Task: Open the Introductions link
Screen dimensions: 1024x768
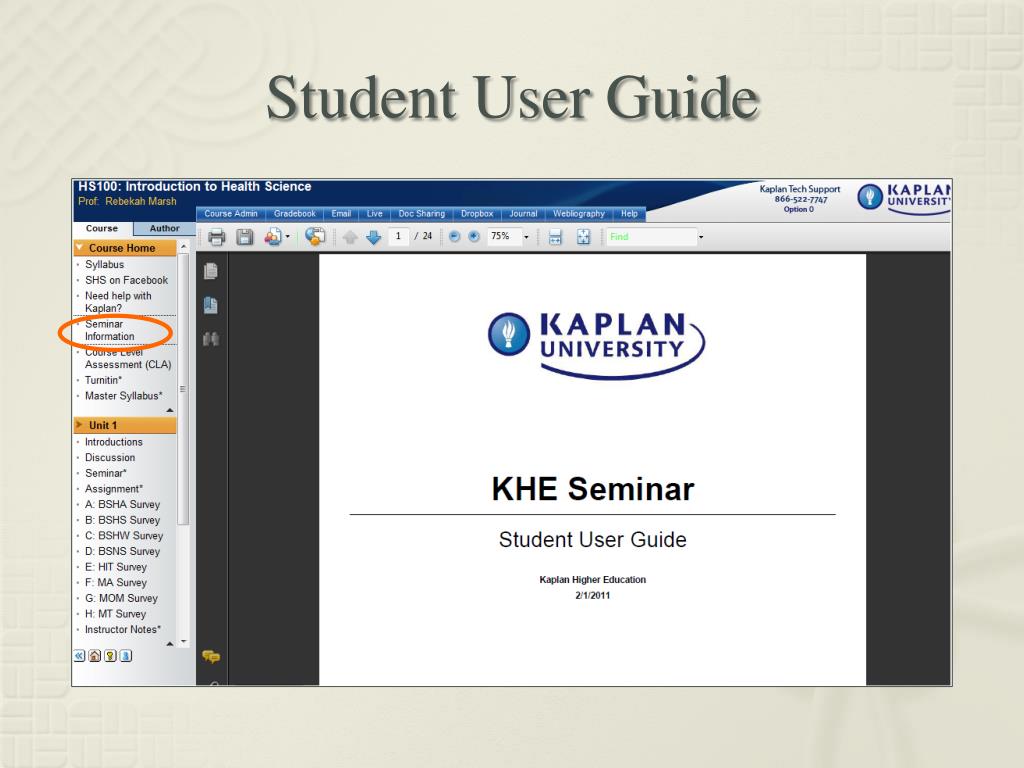Action: pyautogui.click(x=114, y=442)
